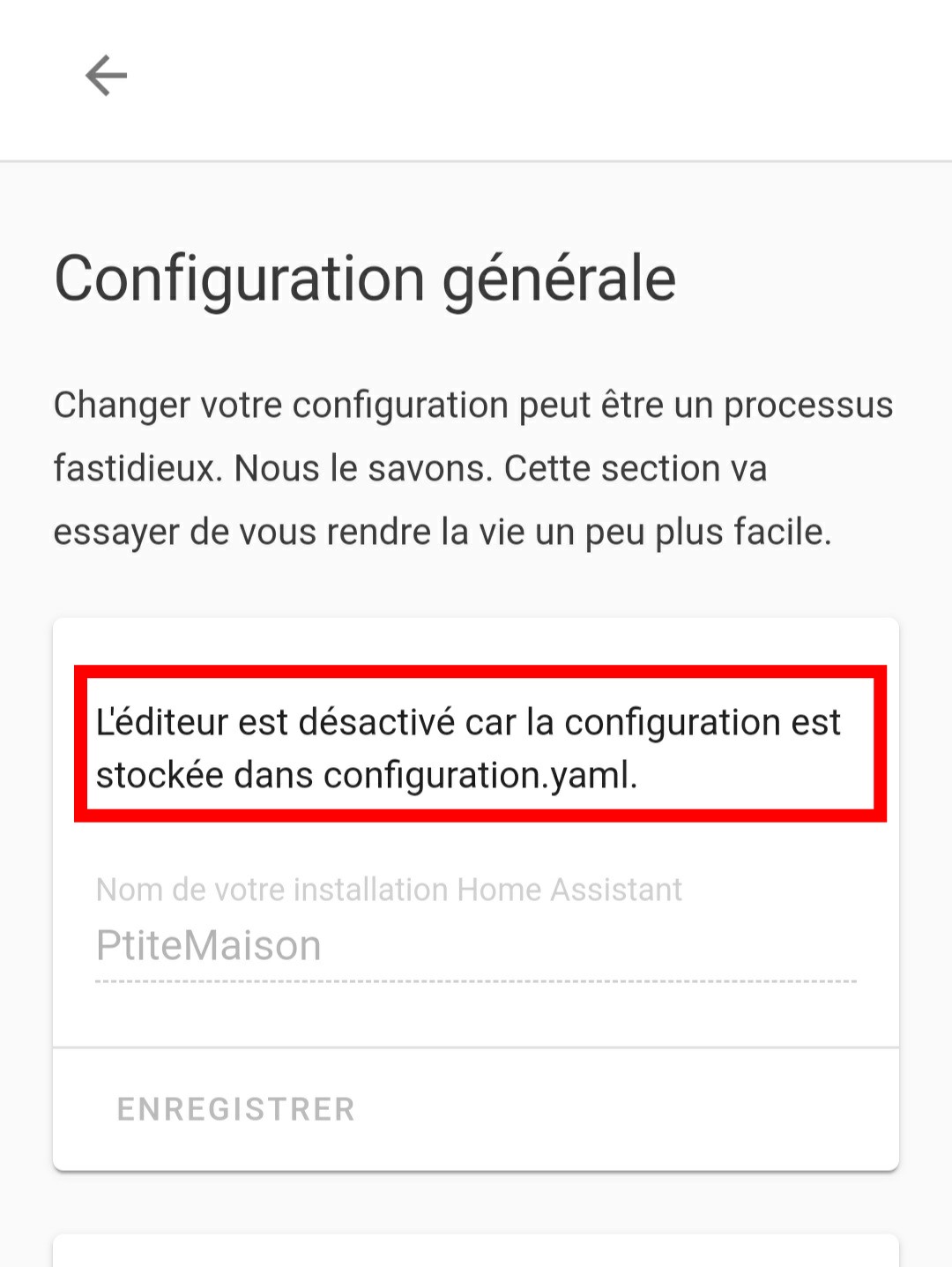Click the word "générale" in the title
The width and height of the screenshot is (952, 1267).
tap(559, 279)
